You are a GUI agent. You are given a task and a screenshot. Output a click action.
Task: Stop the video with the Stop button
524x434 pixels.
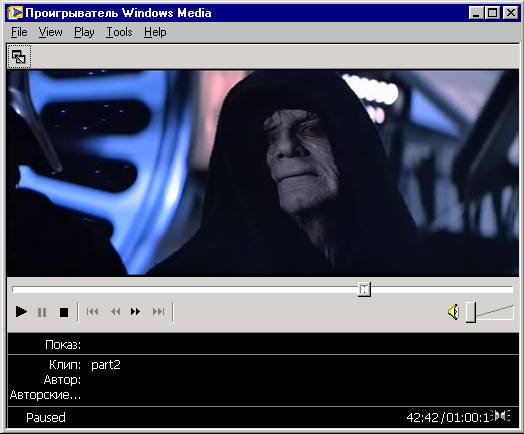click(x=64, y=312)
